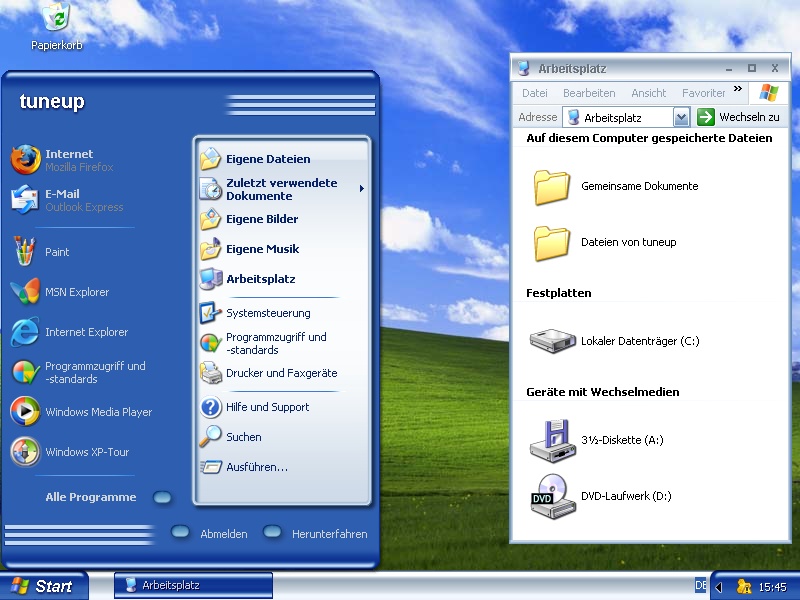Select DVD-Laufwerk (D:) drive
The height and width of the screenshot is (600, 800).
[x=601, y=496]
